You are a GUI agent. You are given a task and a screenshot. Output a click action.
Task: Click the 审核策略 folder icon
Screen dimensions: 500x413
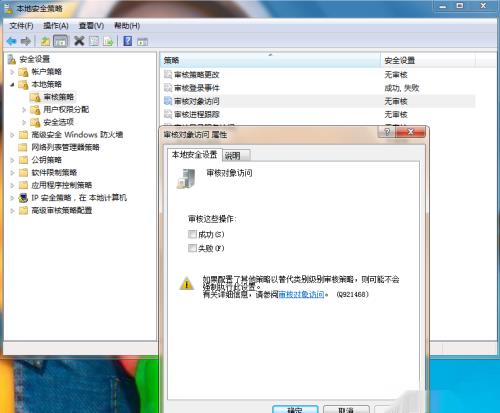coord(35,97)
